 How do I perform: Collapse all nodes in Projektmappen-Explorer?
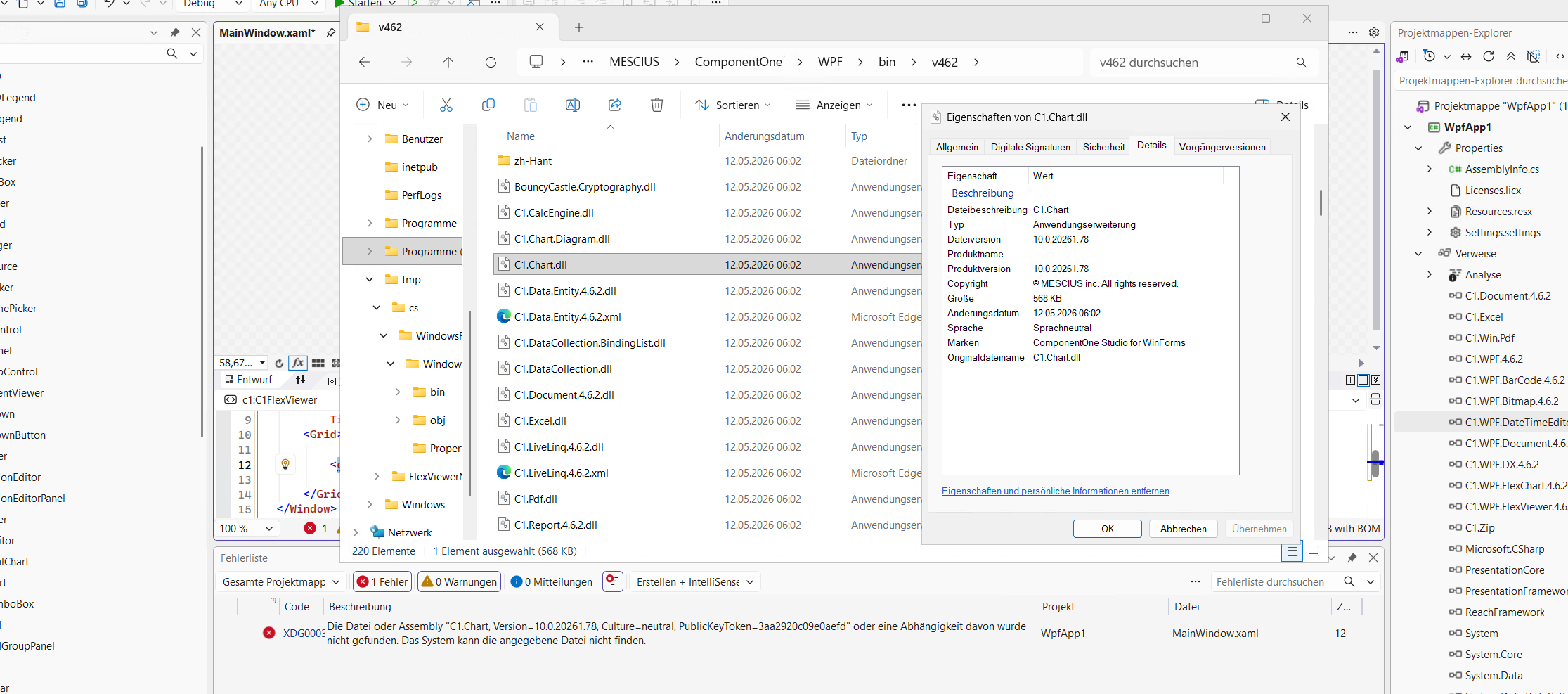pos(1510,56)
